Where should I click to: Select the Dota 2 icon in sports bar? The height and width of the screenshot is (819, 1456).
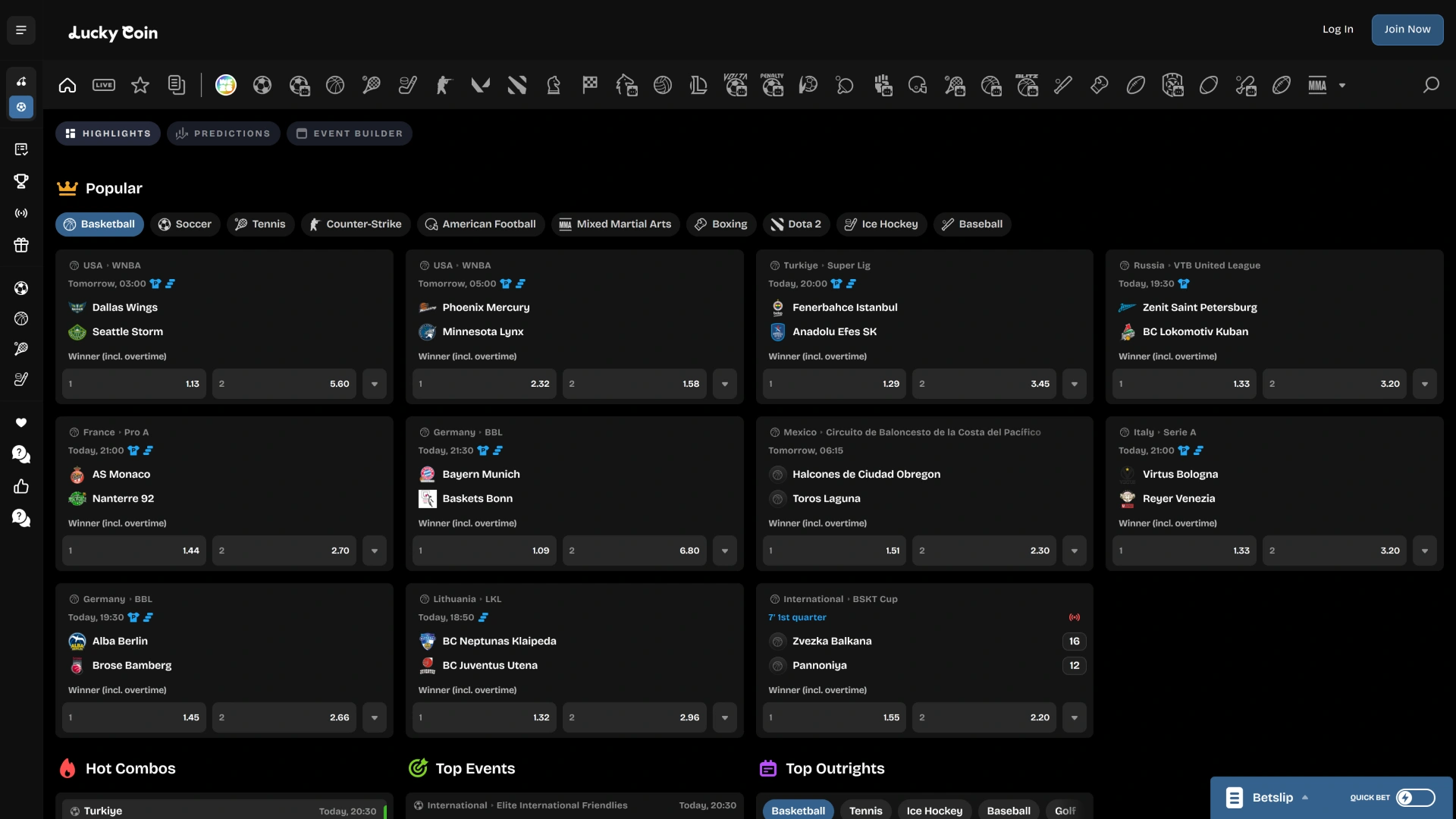point(517,86)
